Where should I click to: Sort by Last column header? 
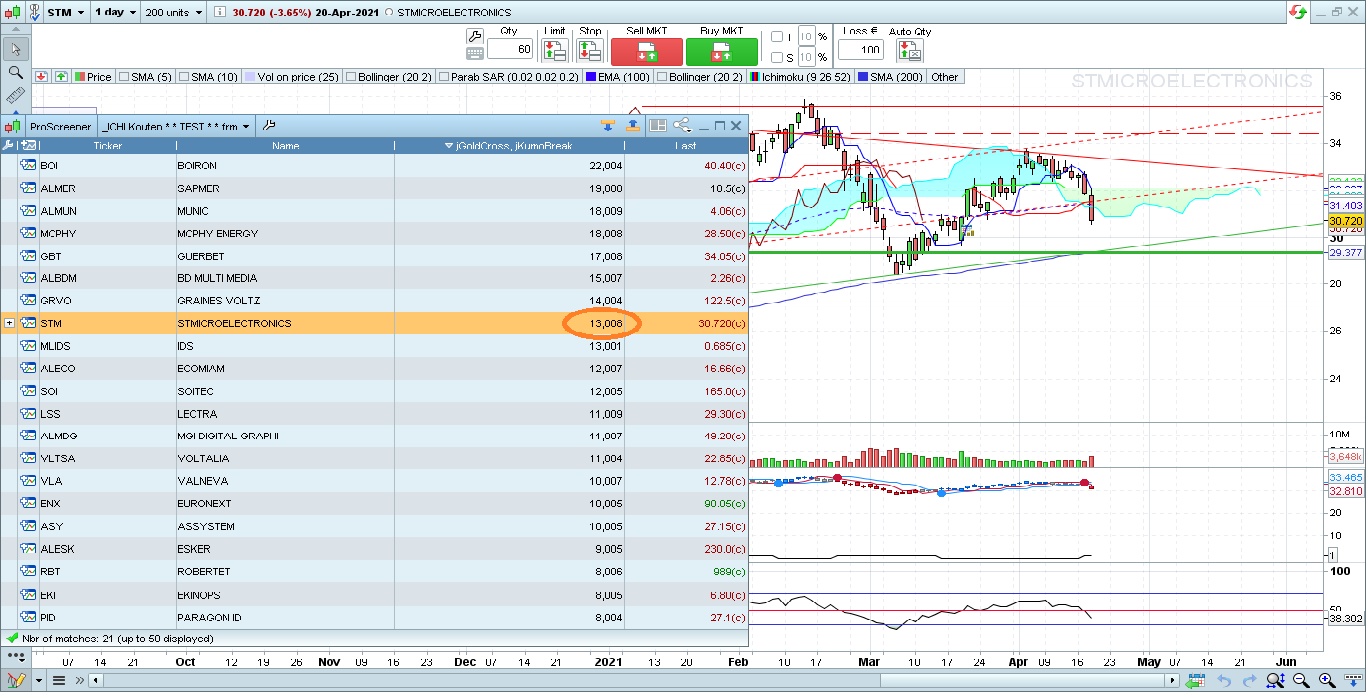pyautogui.click(x=686, y=146)
